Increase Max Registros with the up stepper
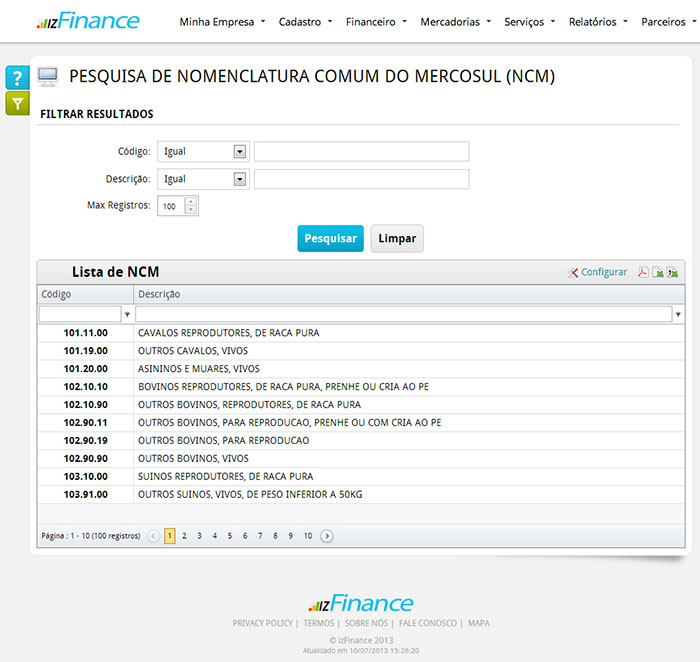 coord(191,201)
